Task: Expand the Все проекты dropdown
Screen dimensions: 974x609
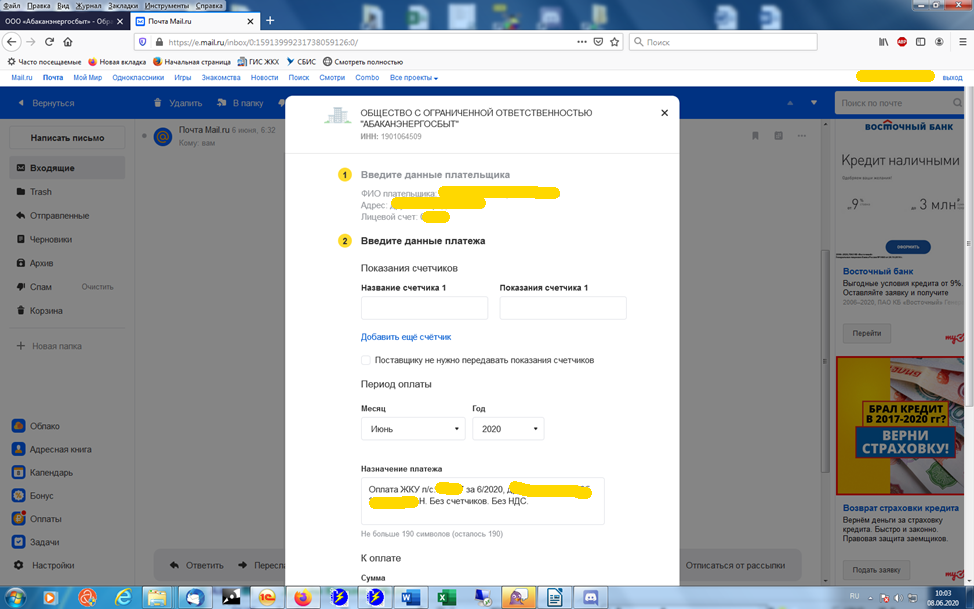Action: (414, 78)
